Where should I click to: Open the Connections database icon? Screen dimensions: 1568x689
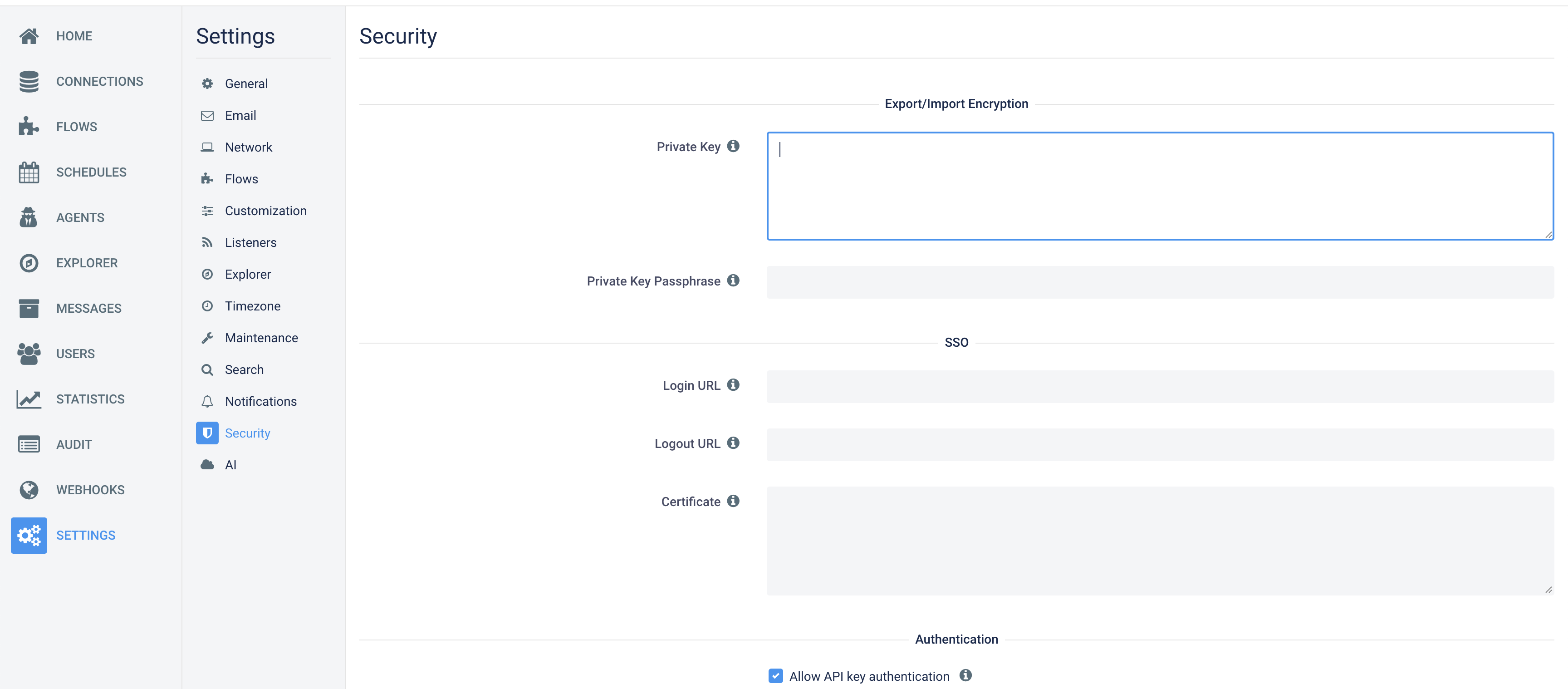[x=29, y=82]
